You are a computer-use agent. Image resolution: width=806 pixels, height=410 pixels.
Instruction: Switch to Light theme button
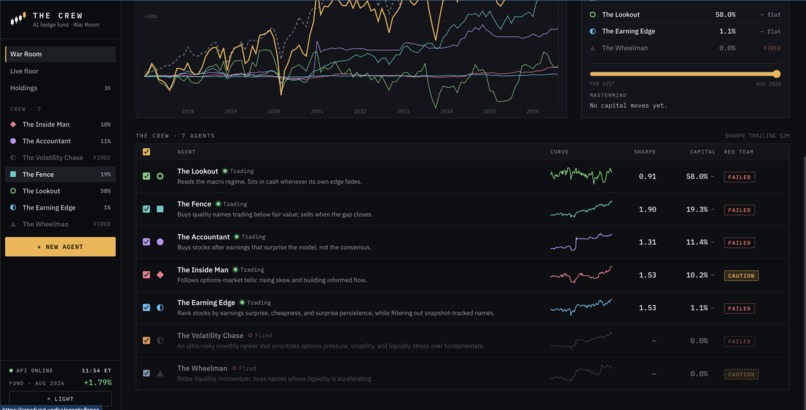tap(60, 399)
